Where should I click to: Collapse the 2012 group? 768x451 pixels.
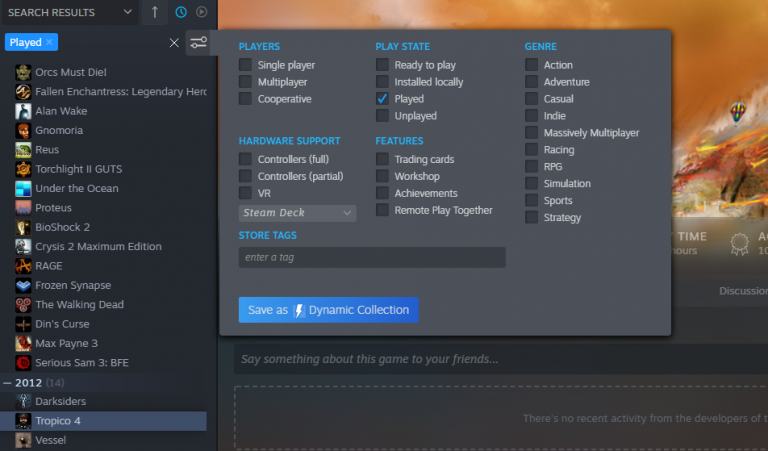click(x=7, y=383)
